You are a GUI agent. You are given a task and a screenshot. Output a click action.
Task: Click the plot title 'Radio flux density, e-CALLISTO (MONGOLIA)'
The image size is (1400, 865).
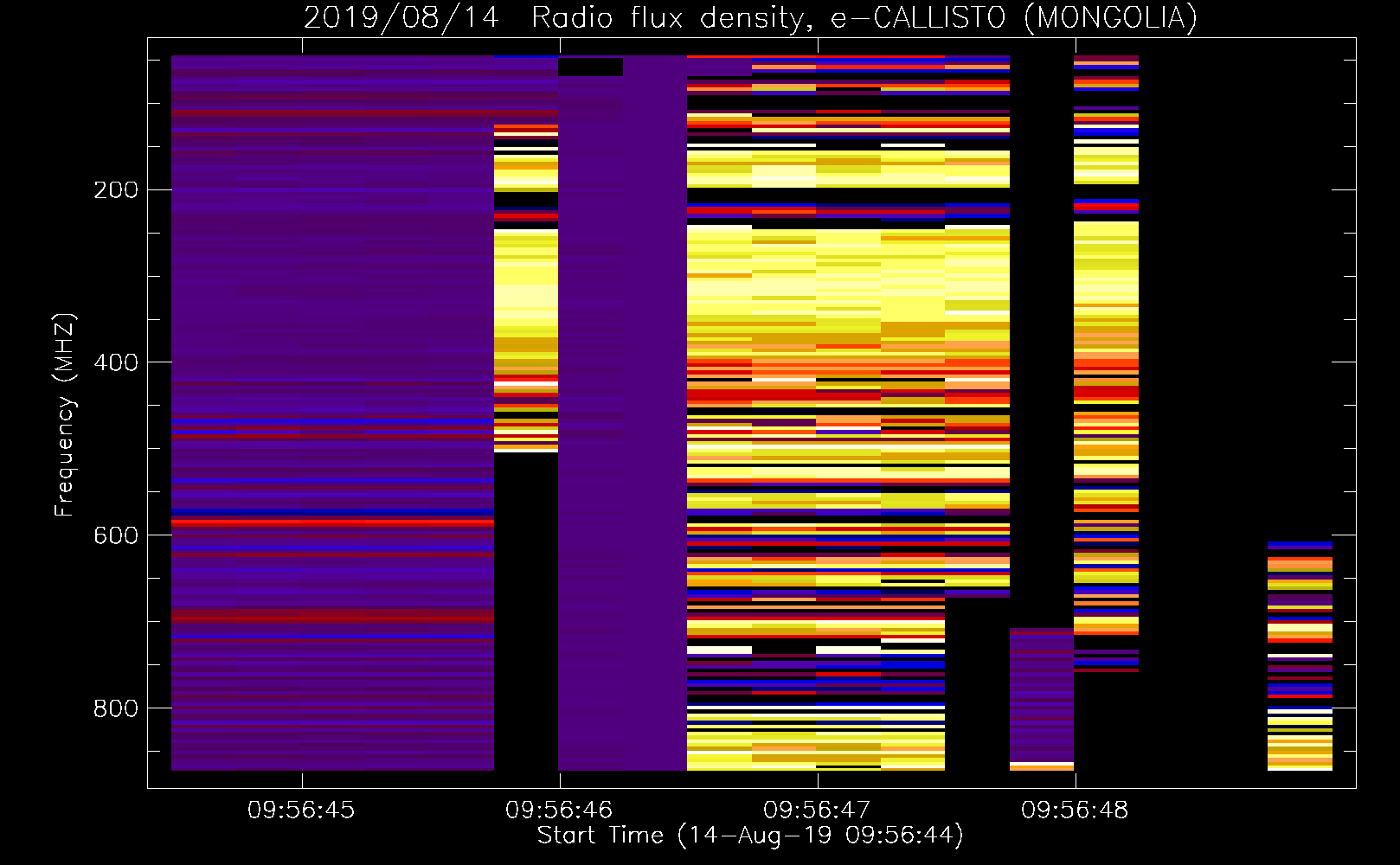click(864, 17)
